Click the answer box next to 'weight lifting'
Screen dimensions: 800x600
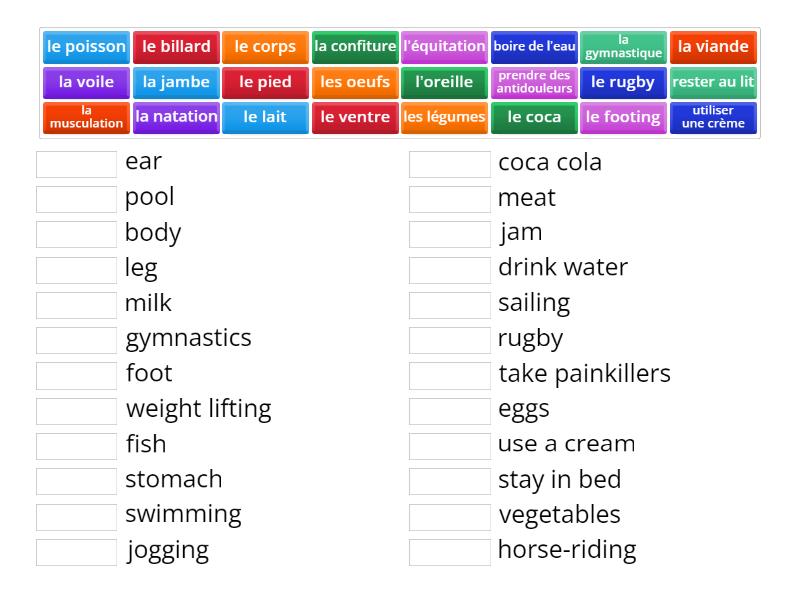click(x=75, y=408)
